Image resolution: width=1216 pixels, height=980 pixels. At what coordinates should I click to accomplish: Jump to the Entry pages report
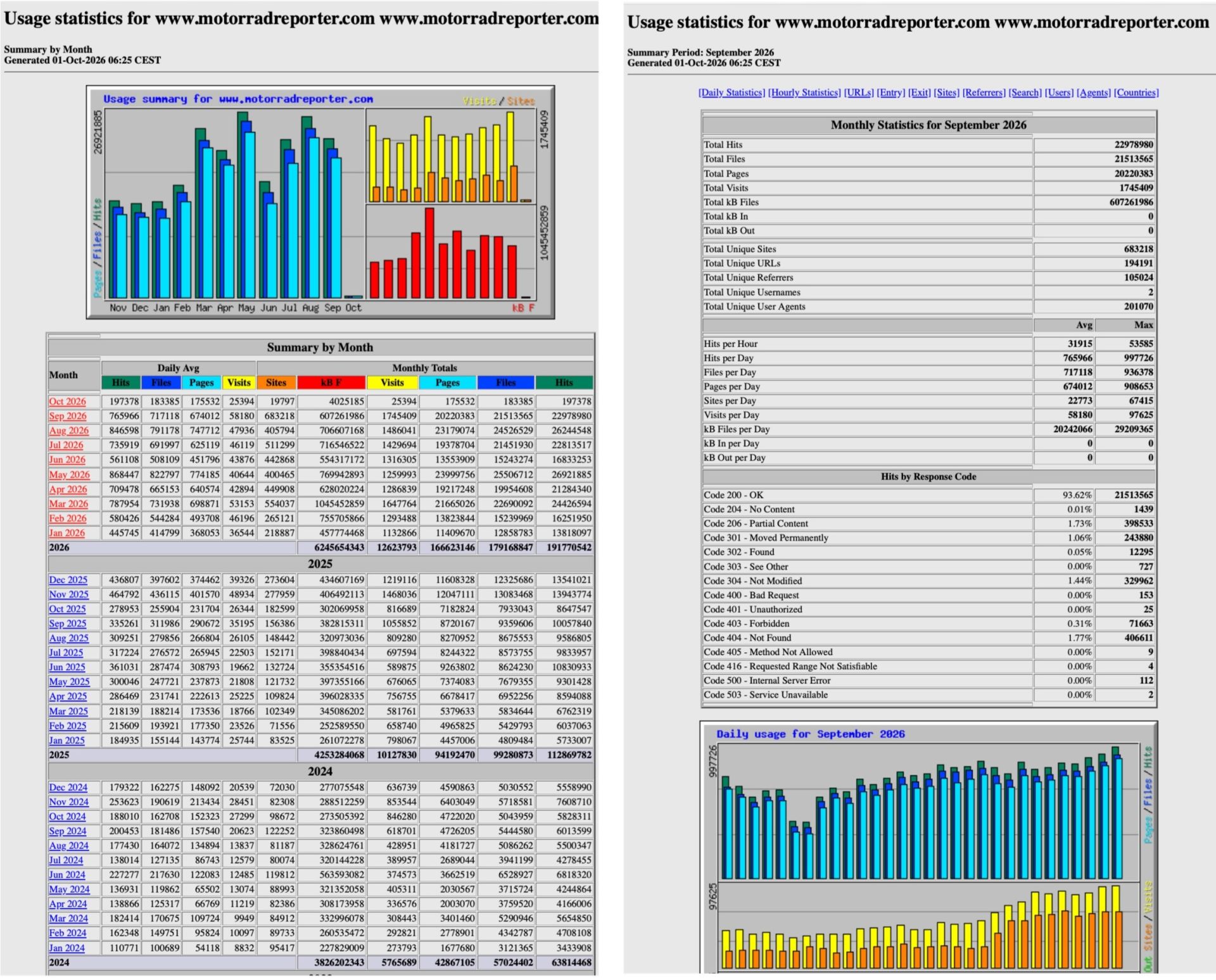point(891,92)
